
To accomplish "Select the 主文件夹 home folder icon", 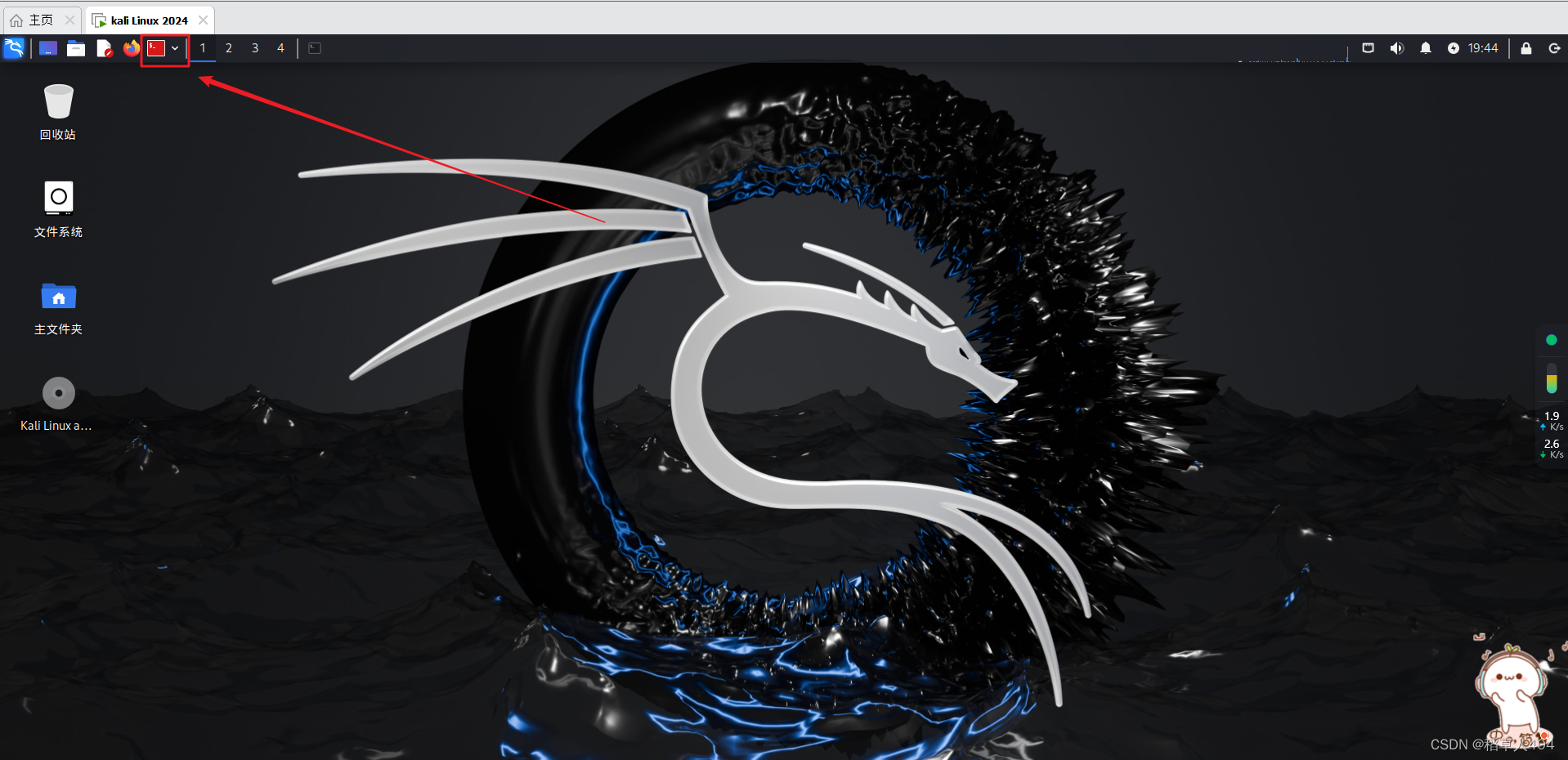I will [58, 307].
